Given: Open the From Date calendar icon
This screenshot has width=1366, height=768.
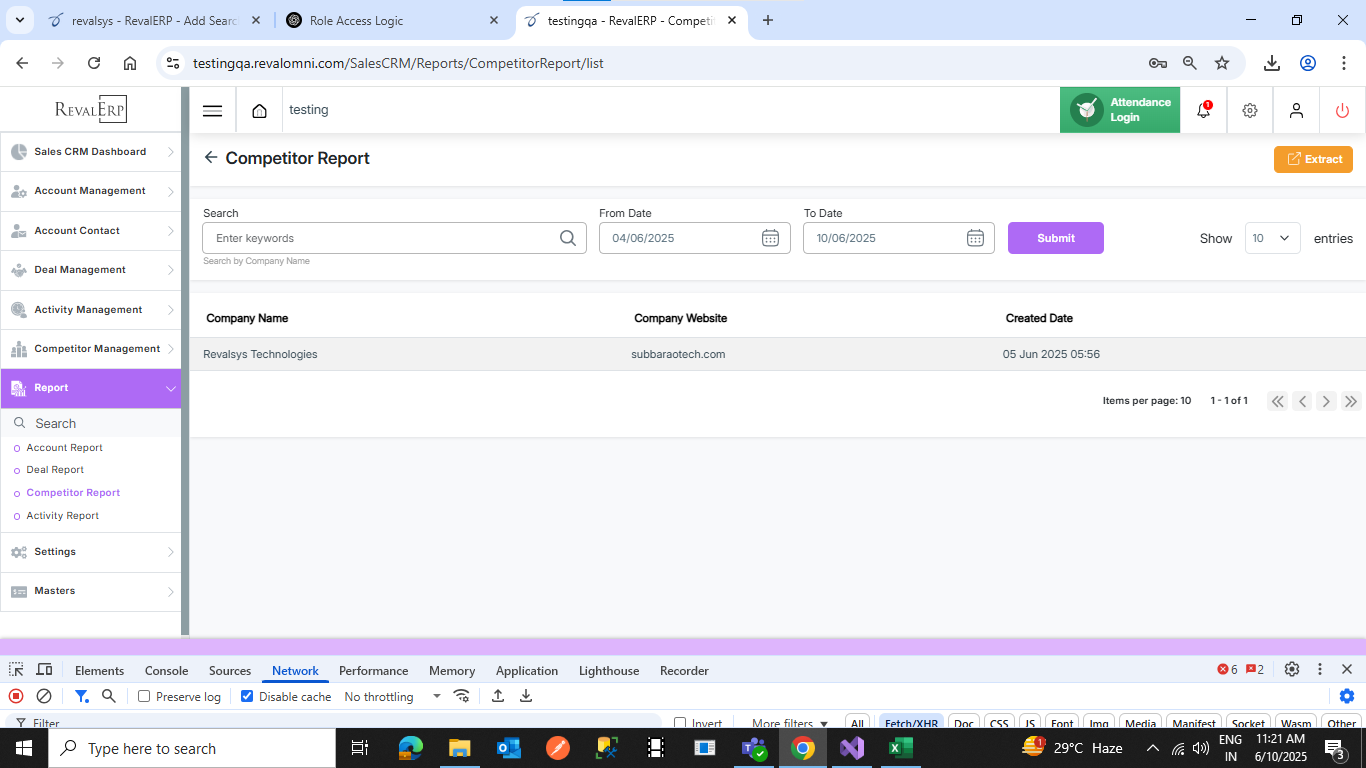Looking at the screenshot, I should coord(770,238).
